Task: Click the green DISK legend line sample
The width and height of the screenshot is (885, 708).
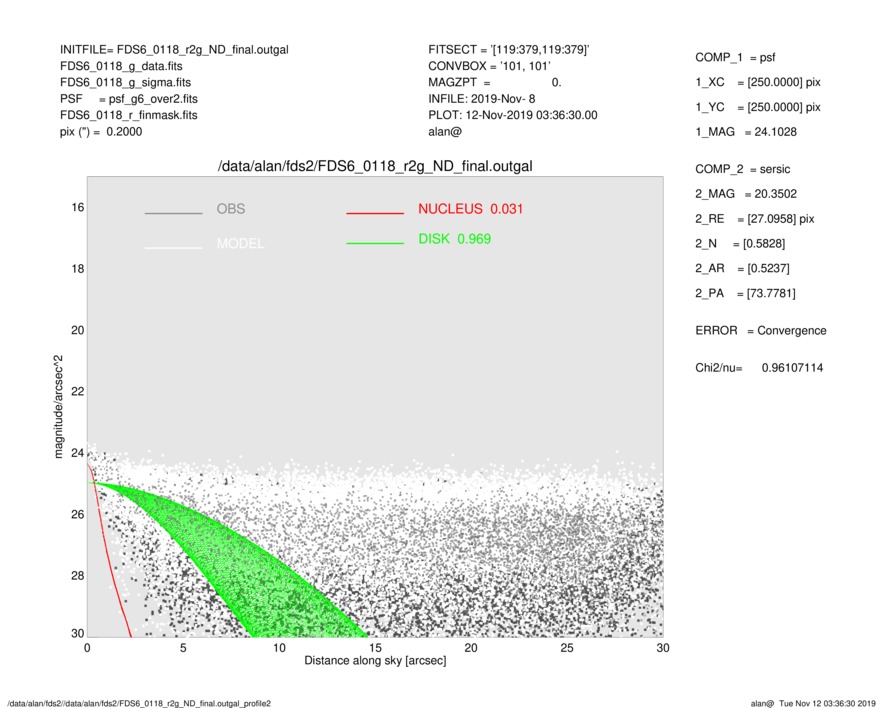Action: 375,243
